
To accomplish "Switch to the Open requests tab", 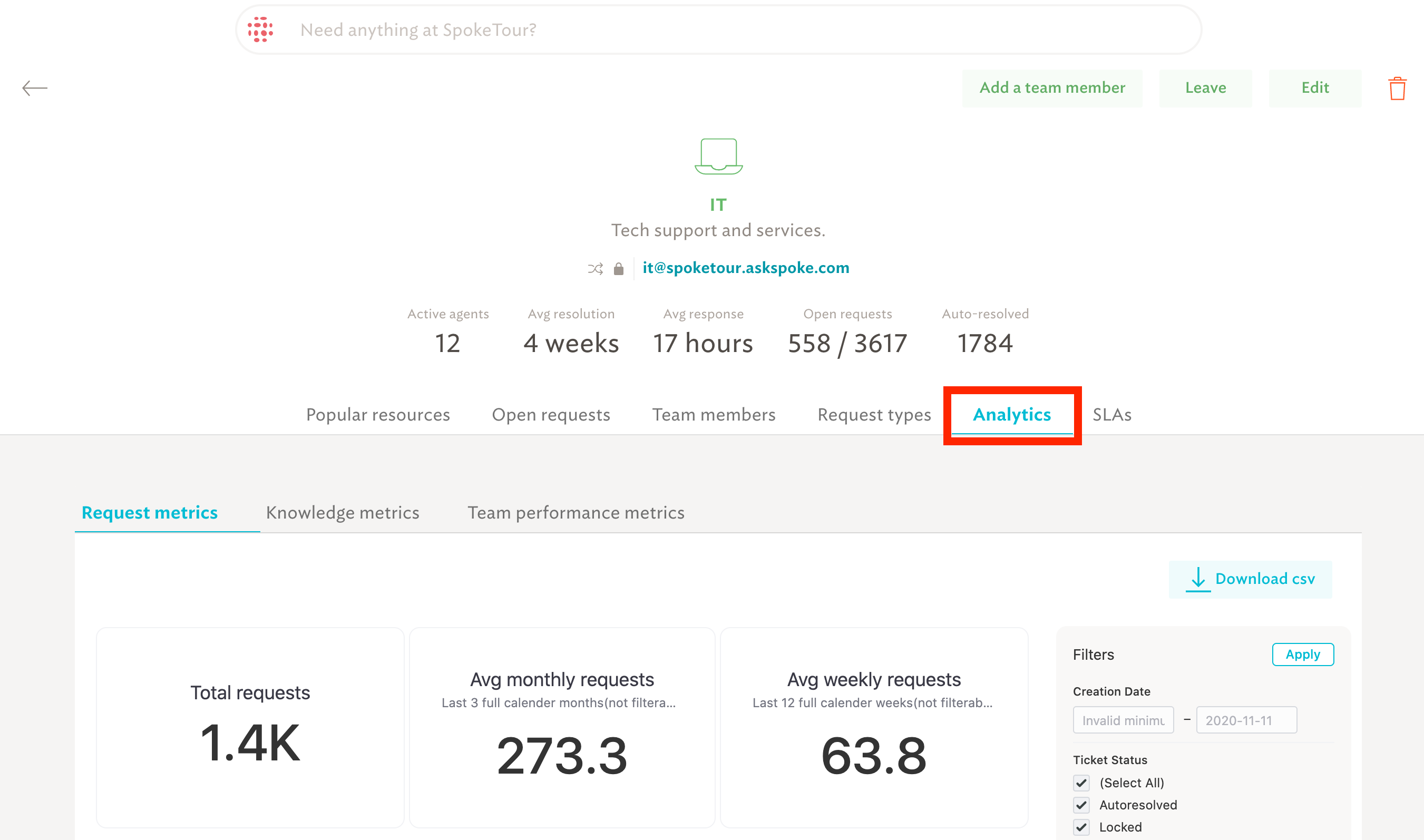I will (x=551, y=414).
